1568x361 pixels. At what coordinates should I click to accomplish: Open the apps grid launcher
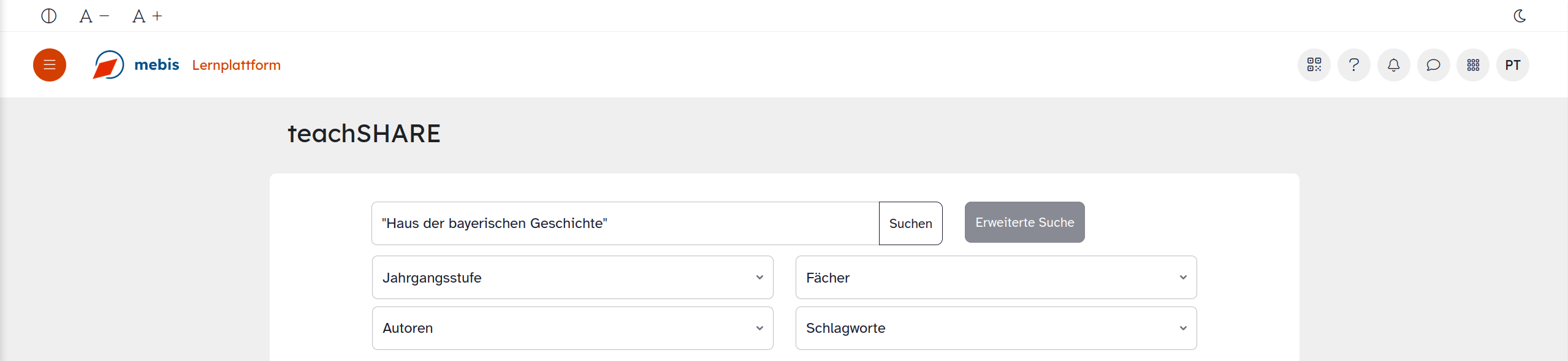point(1473,65)
